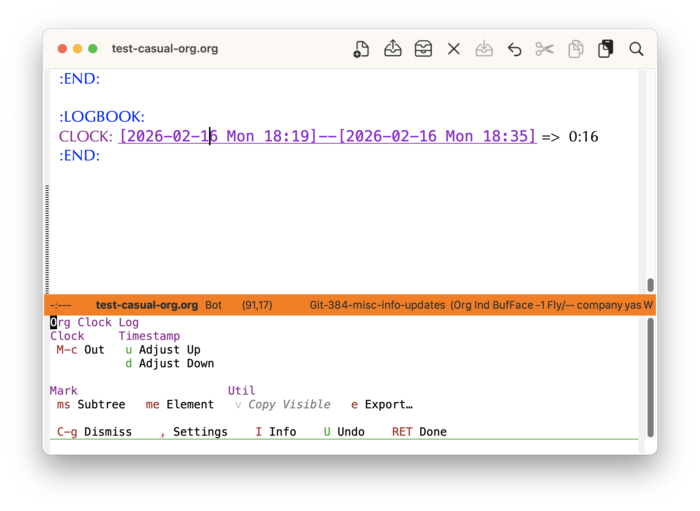Screen dimensions: 700x511
Task: Click the :LOGBOOK: drawer line
Action: pos(102,117)
